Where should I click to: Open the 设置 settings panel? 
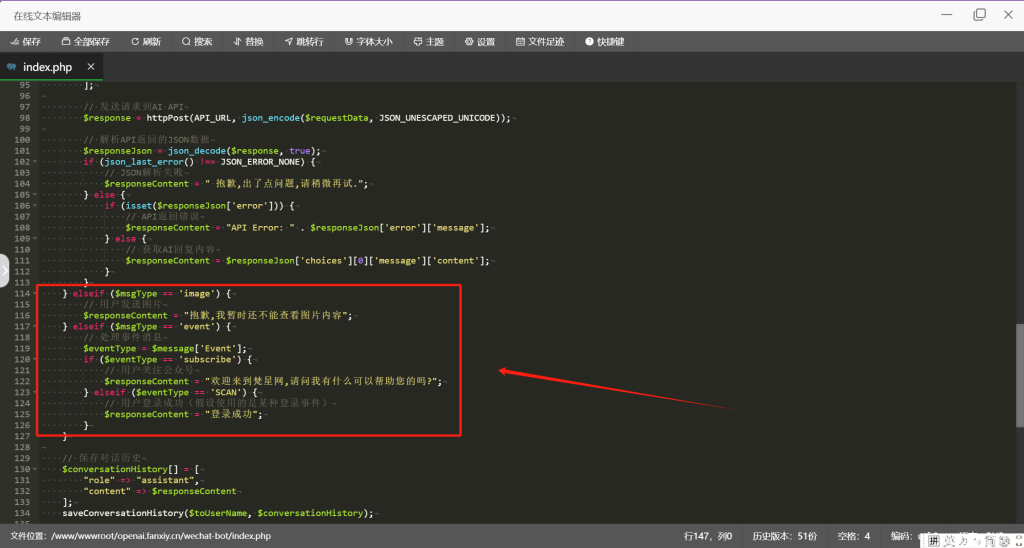click(x=479, y=42)
